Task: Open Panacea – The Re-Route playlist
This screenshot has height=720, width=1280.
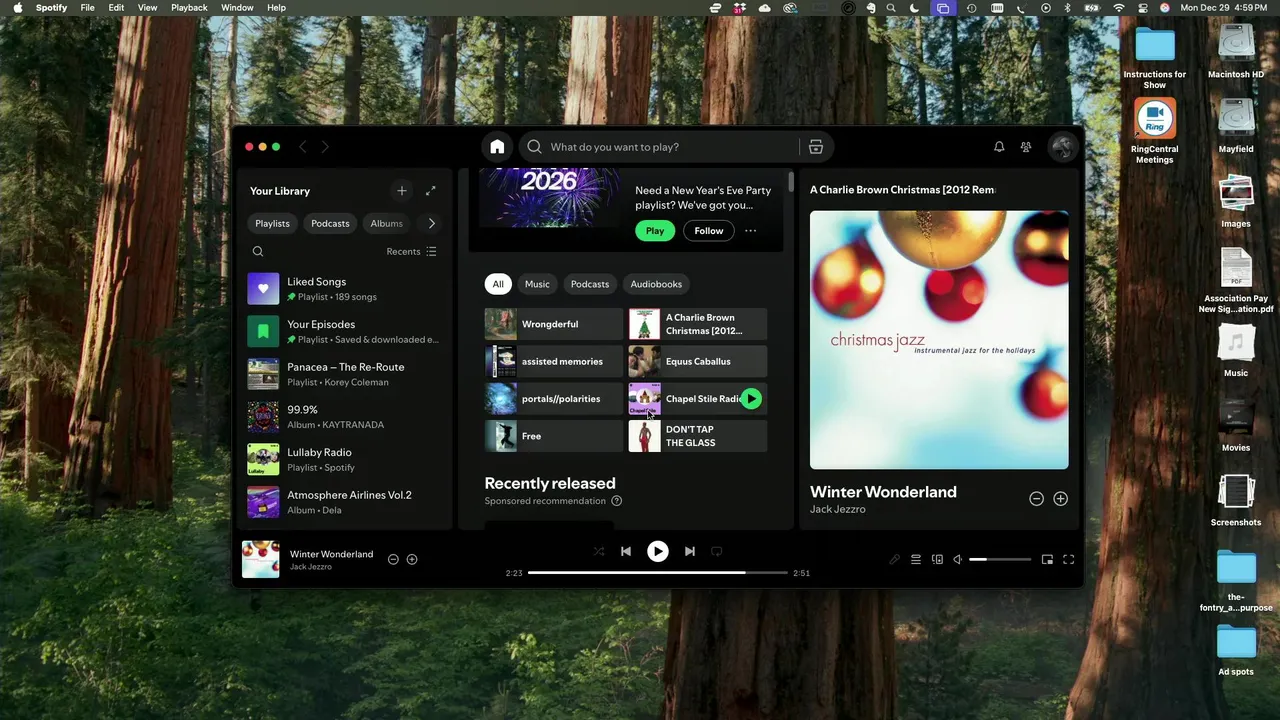Action: coord(344,374)
